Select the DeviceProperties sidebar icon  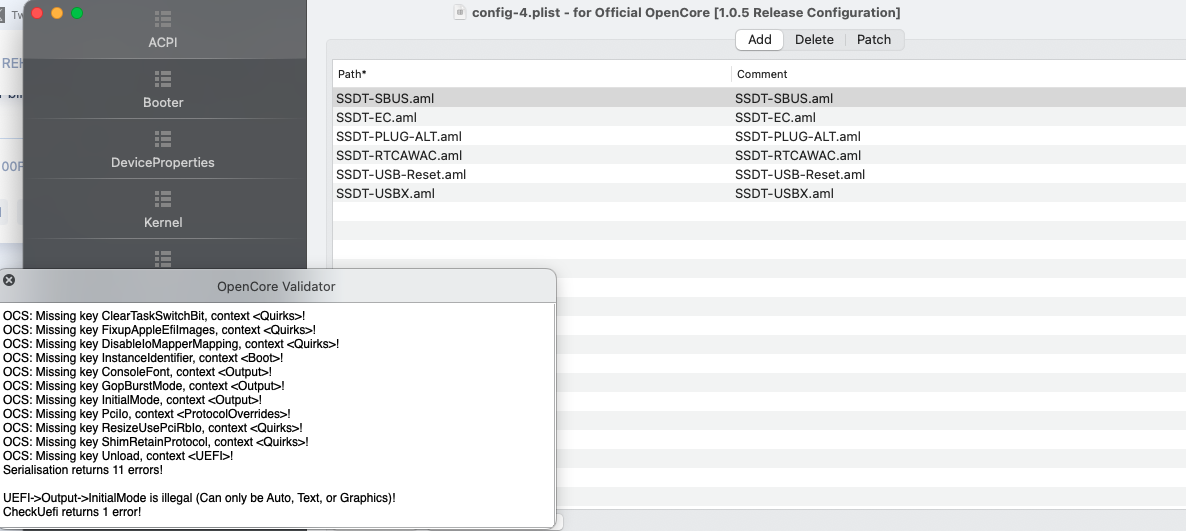(x=163, y=138)
